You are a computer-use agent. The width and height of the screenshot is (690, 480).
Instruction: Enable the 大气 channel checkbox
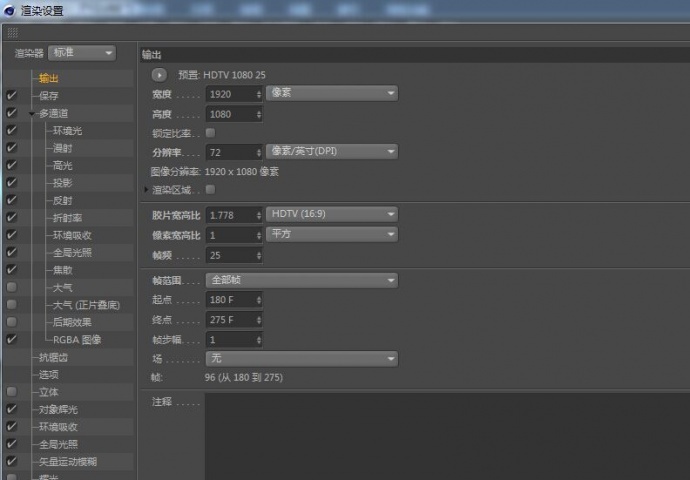11,287
